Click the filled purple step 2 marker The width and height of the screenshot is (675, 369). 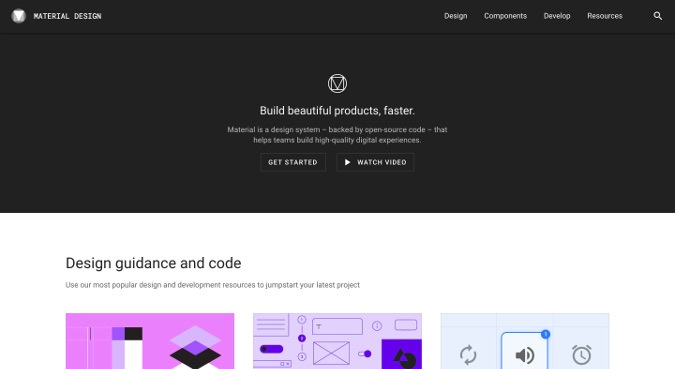(x=302, y=338)
